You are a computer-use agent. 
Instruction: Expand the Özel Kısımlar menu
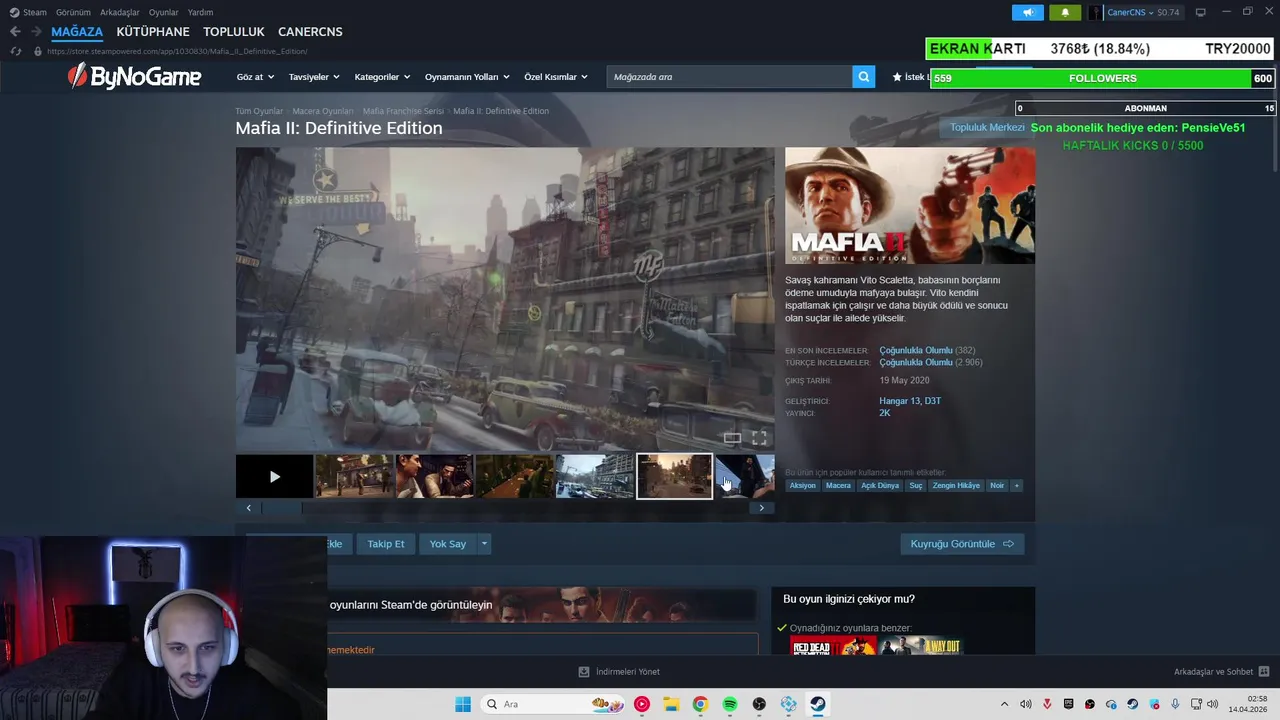pos(556,77)
